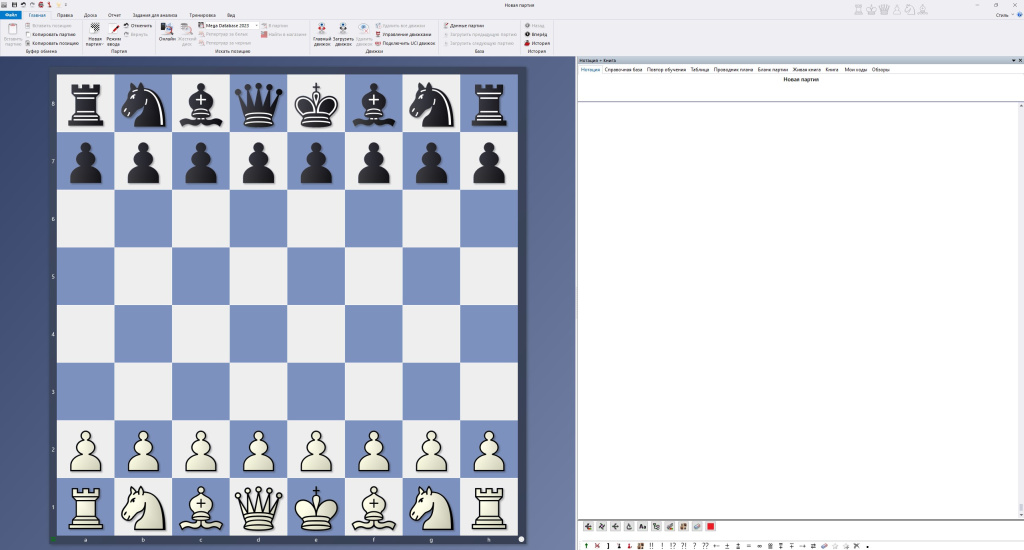Insert the '=' equal position symbol
Image resolution: width=1024 pixels, height=550 pixels.
coord(748,545)
